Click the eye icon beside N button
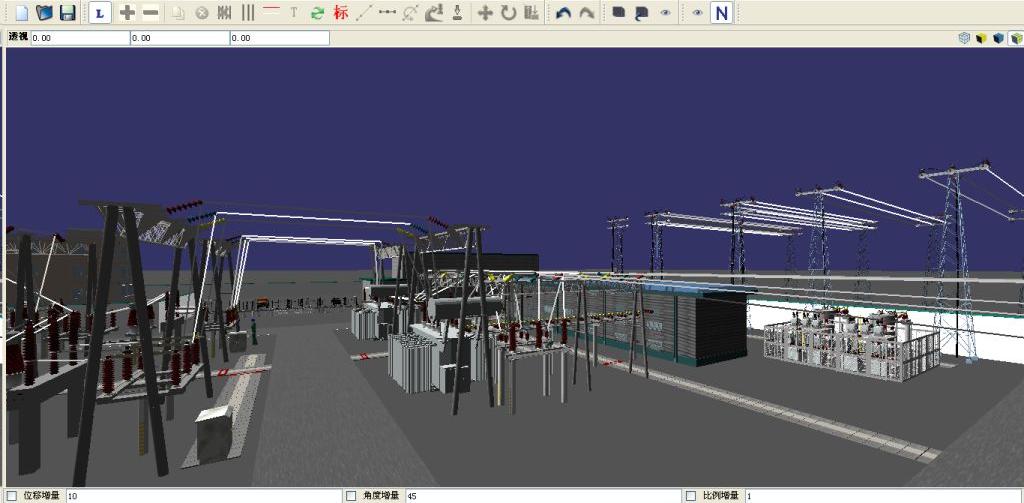 coord(697,13)
